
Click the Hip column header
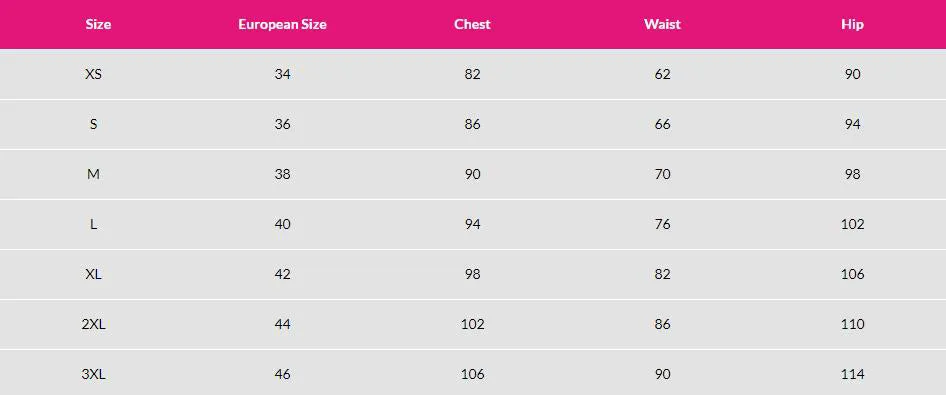pyautogui.click(x=852, y=25)
